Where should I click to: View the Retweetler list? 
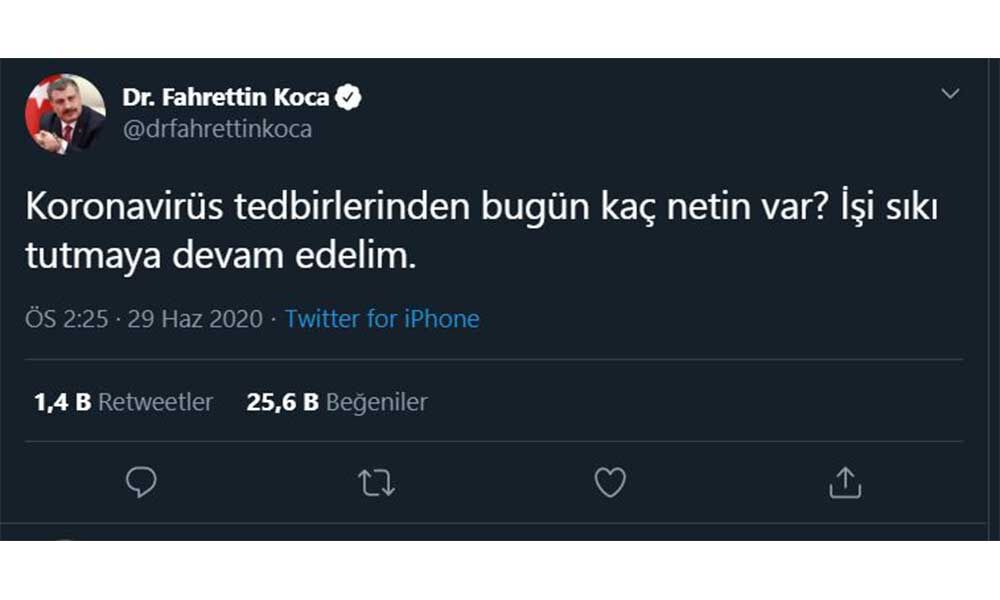click(156, 402)
